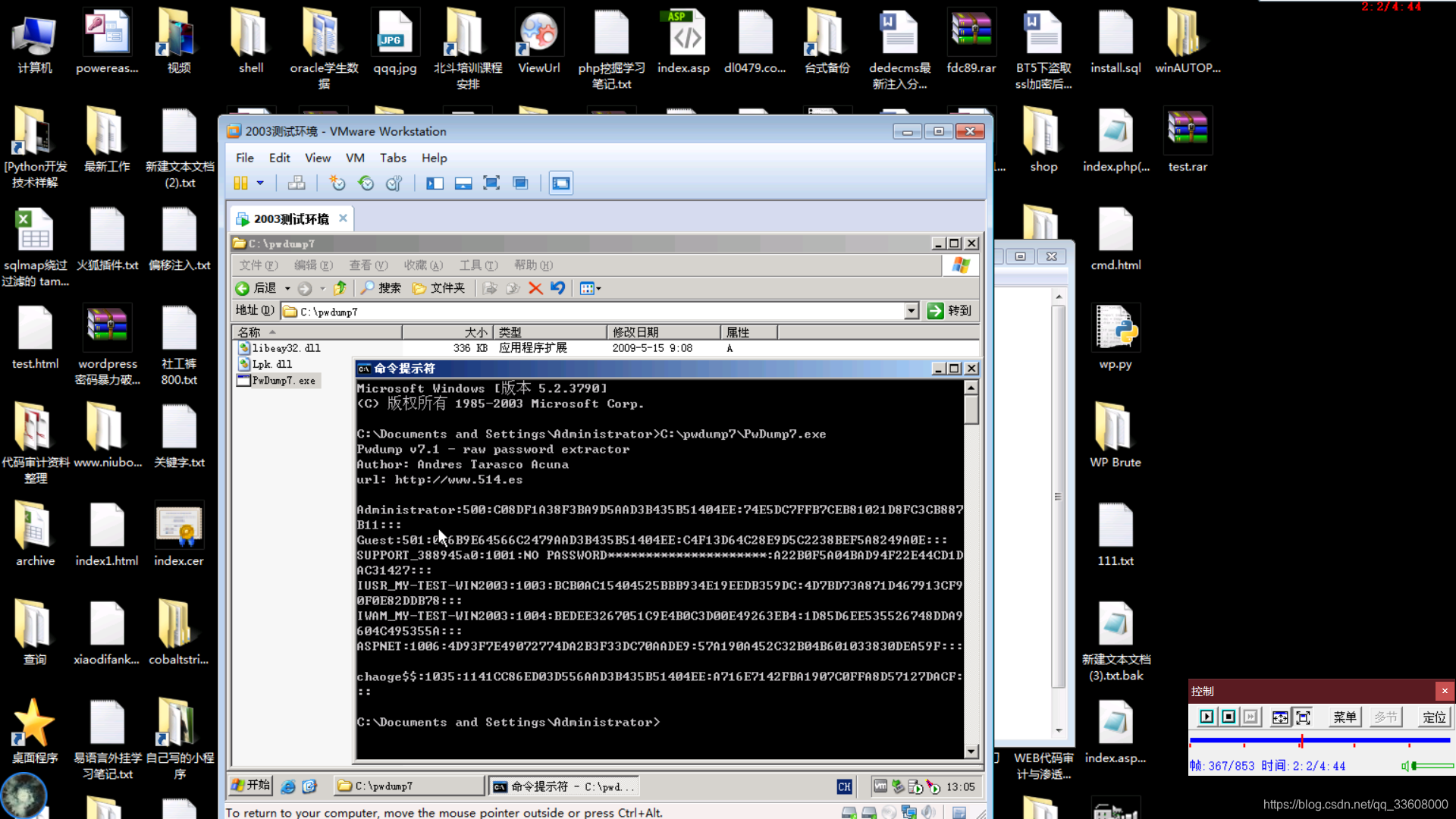Click the fit-window icon in 控制 panel
The width and height of the screenshot is (1456, 819).
click(x=1280, y=717)
